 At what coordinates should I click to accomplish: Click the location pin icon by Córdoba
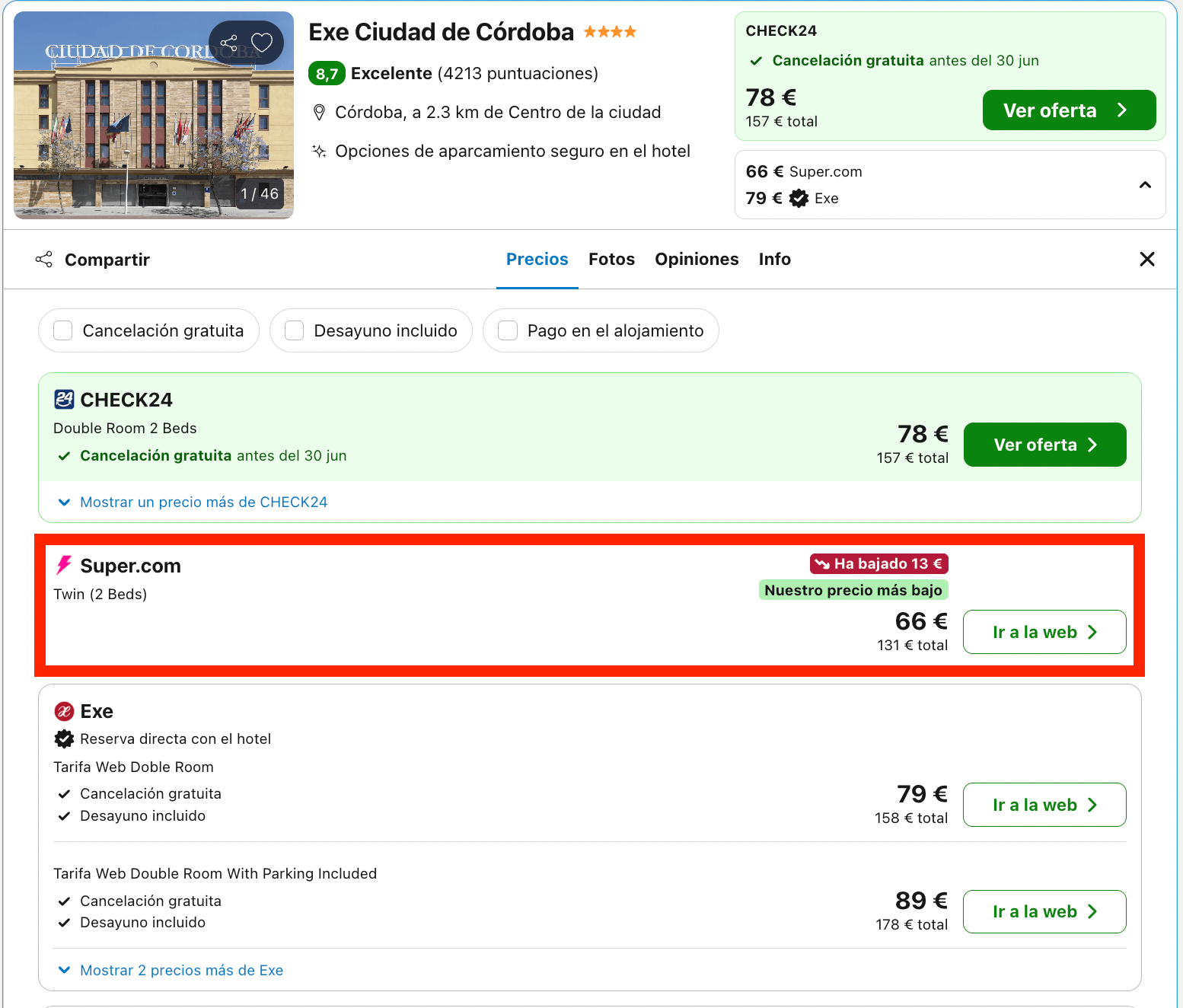(x=320, y=113)
